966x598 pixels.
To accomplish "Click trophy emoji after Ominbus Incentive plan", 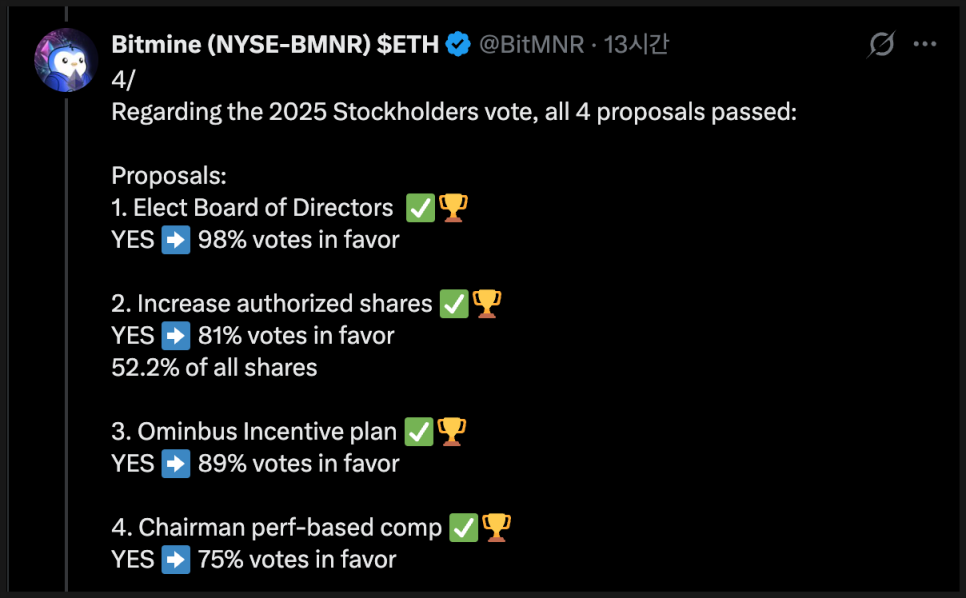I will point(452,432).
